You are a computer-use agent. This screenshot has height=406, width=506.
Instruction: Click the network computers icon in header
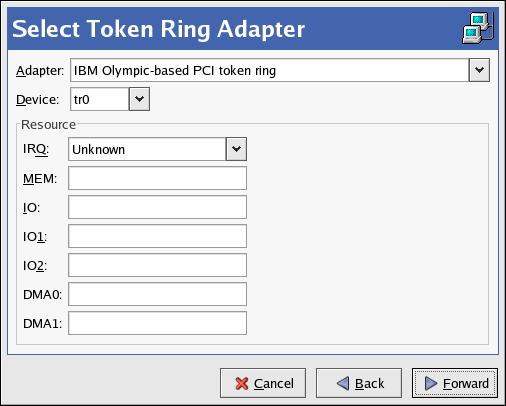point(478,28)
